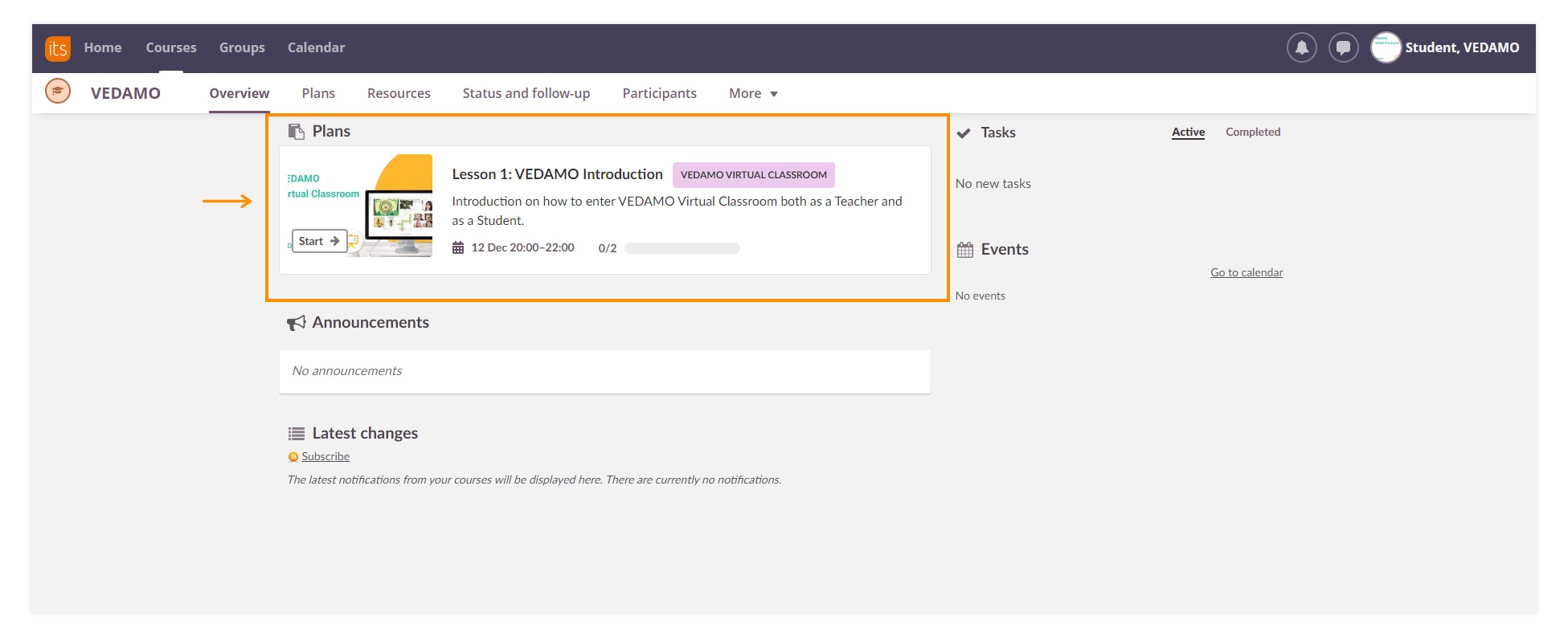
Task: Open Calendar in top navigation
Action: click(x=316, y=47)
